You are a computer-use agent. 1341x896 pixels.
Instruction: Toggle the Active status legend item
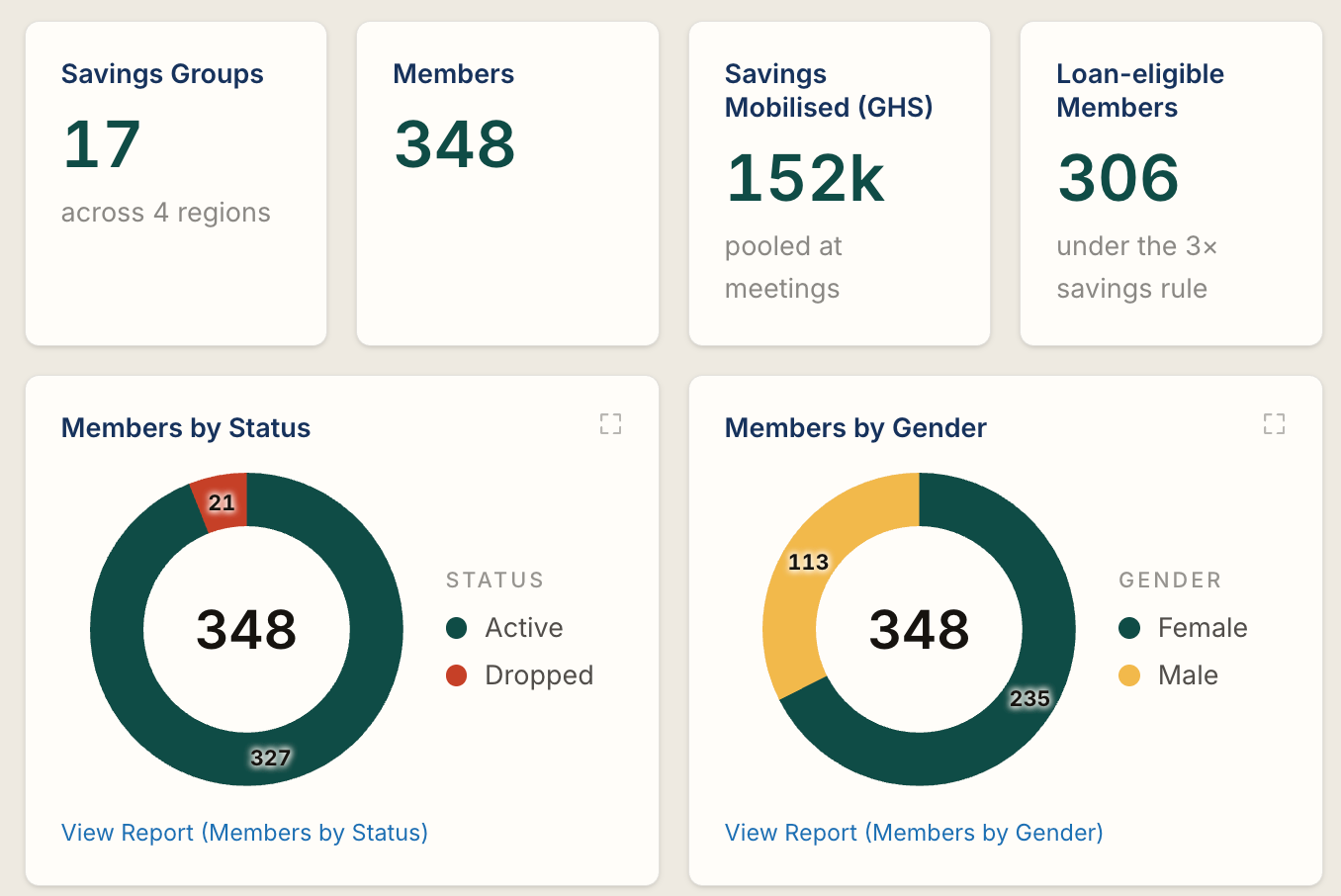[x=504, y=628]
